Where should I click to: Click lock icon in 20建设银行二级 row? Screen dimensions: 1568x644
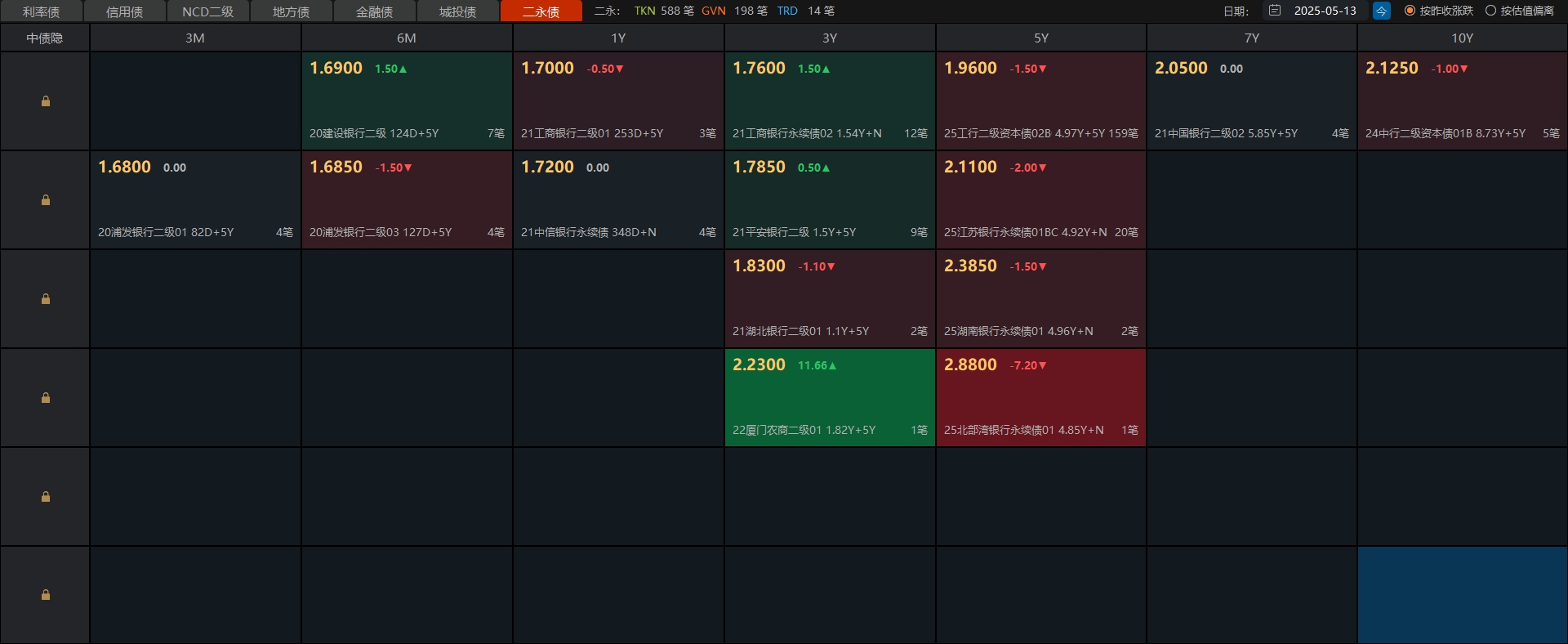tap(46, 101)
